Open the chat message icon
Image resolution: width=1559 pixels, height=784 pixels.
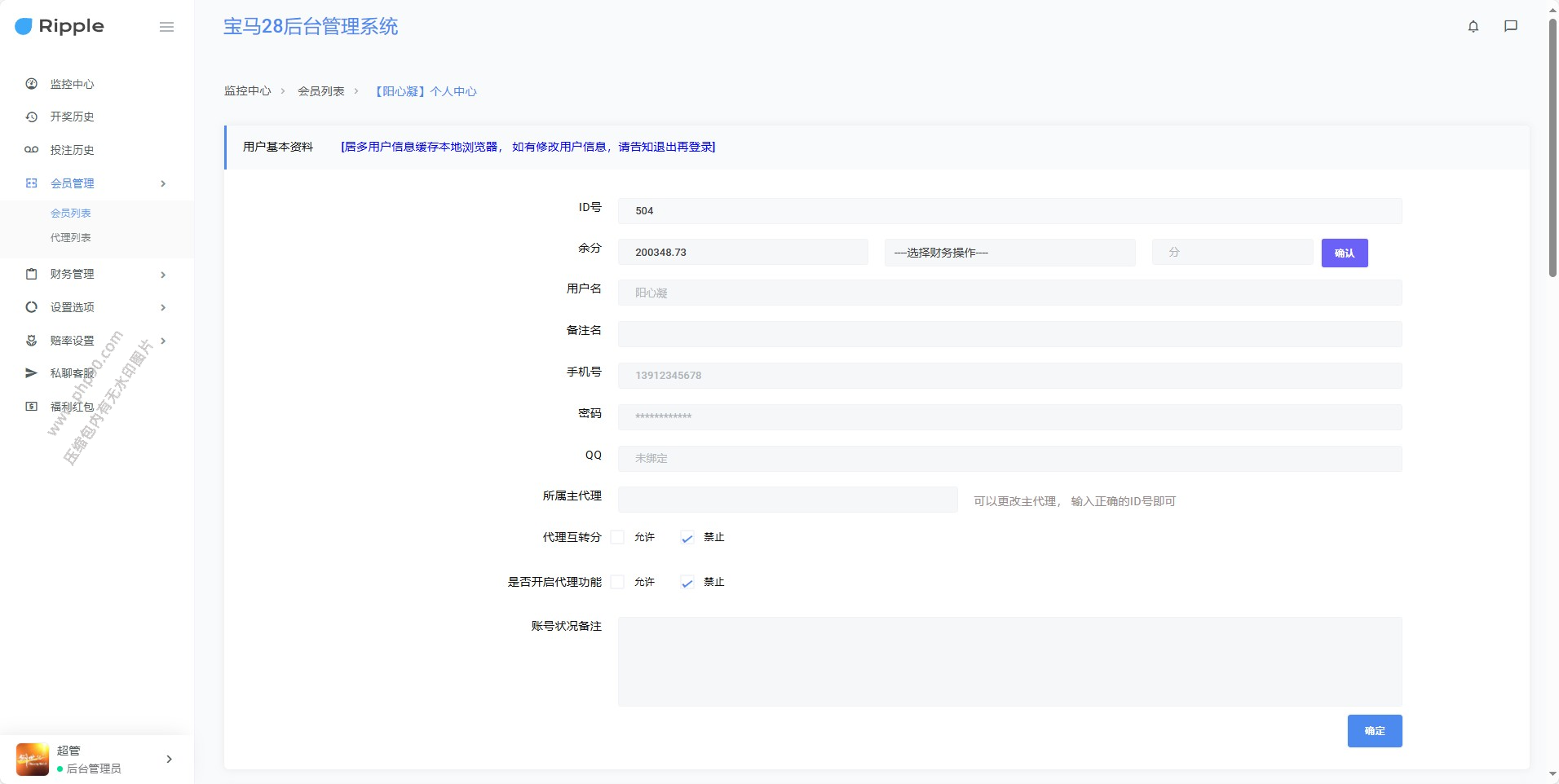click(1510, 26)
